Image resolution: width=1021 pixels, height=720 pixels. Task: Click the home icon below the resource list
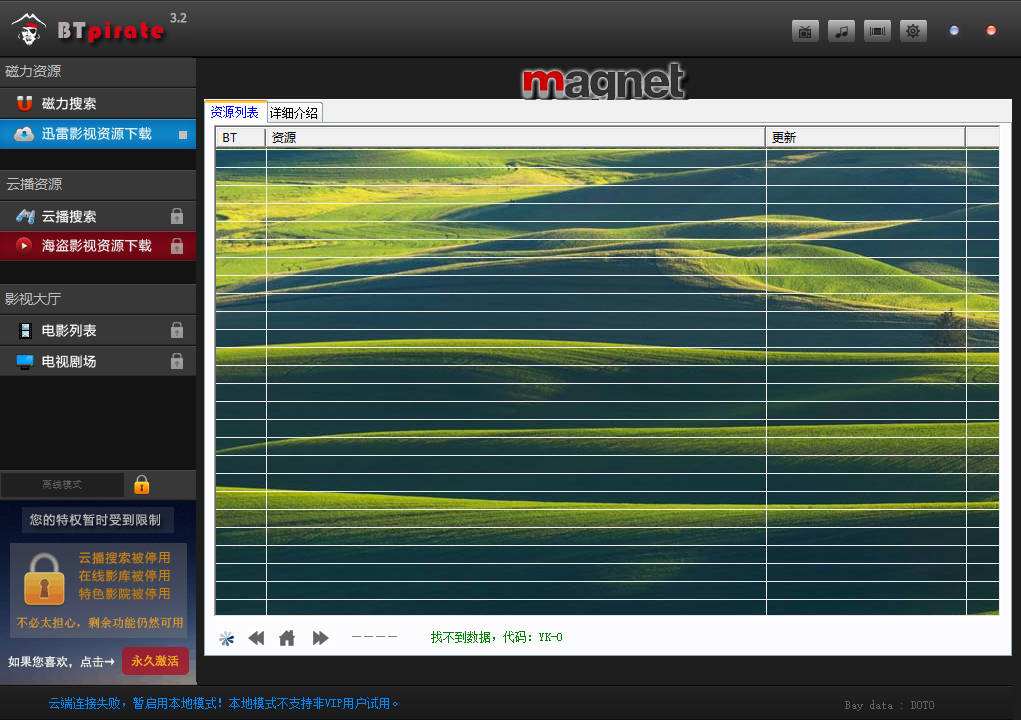tap(287, 638)
